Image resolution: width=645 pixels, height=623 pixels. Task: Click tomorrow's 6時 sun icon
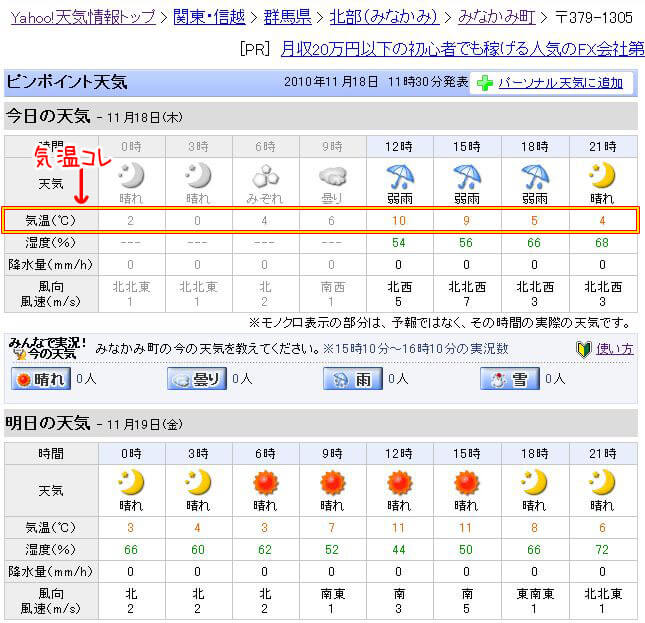[x=265, y=483]
